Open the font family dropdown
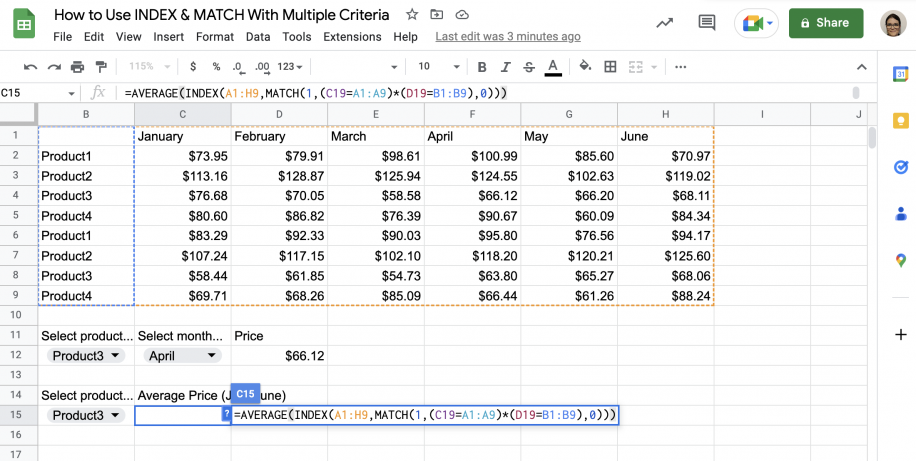The height and width of the screenshot is (461, 916). (x=359, y=67)
